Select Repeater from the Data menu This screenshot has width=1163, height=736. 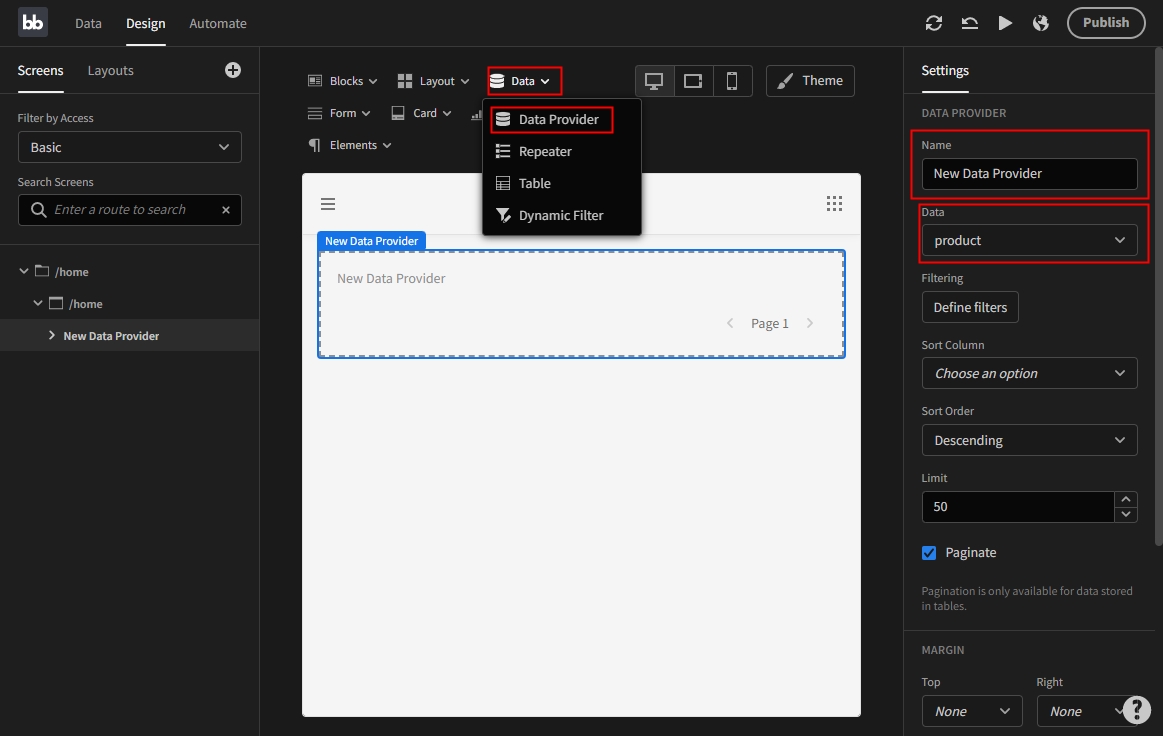pos(545,152)
